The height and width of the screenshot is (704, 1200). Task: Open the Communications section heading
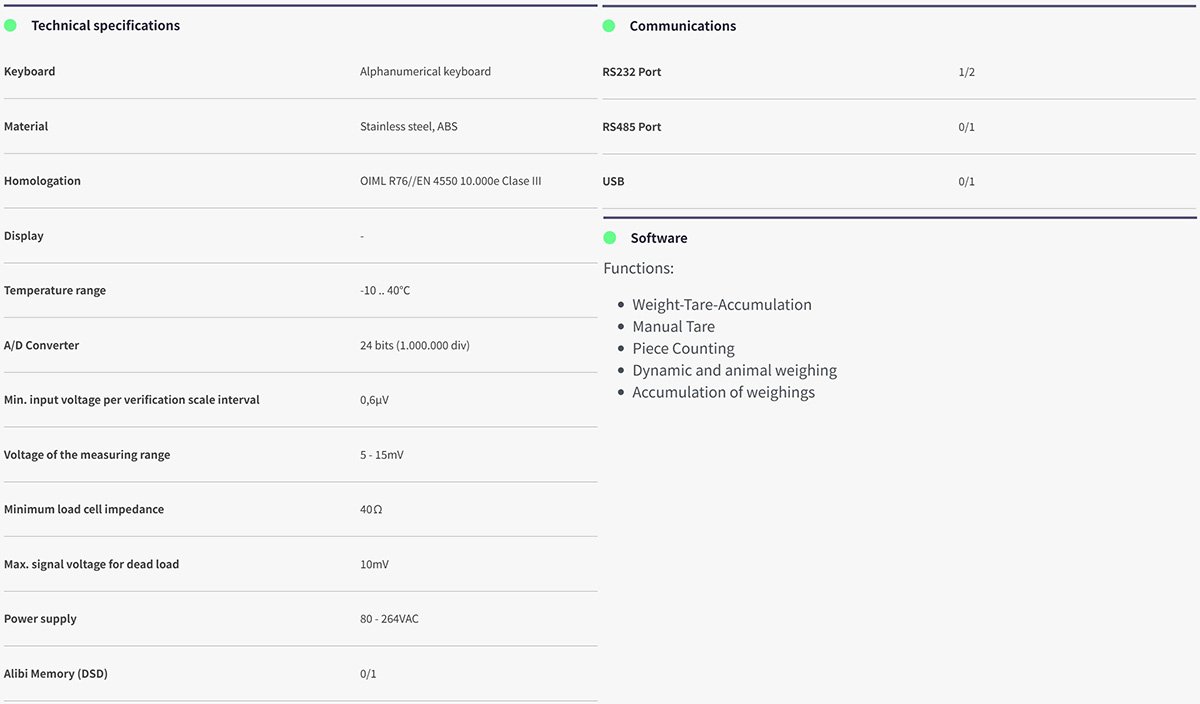682,26
